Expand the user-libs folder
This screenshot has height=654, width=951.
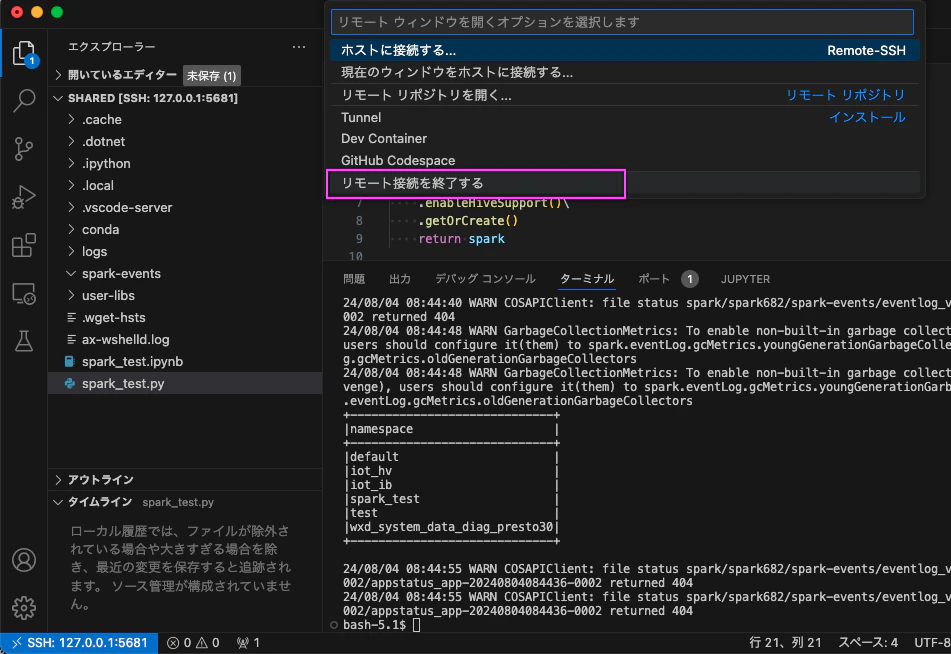pyautogui.click(x=185, y=295)
